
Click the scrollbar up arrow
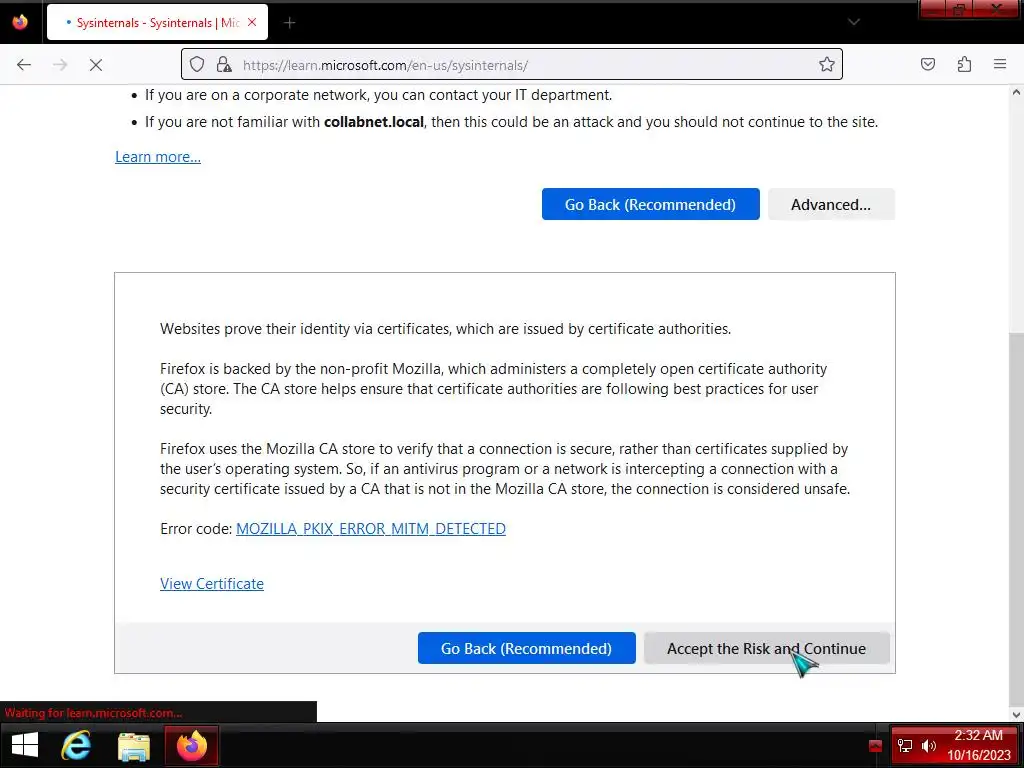click(1016, 92)
